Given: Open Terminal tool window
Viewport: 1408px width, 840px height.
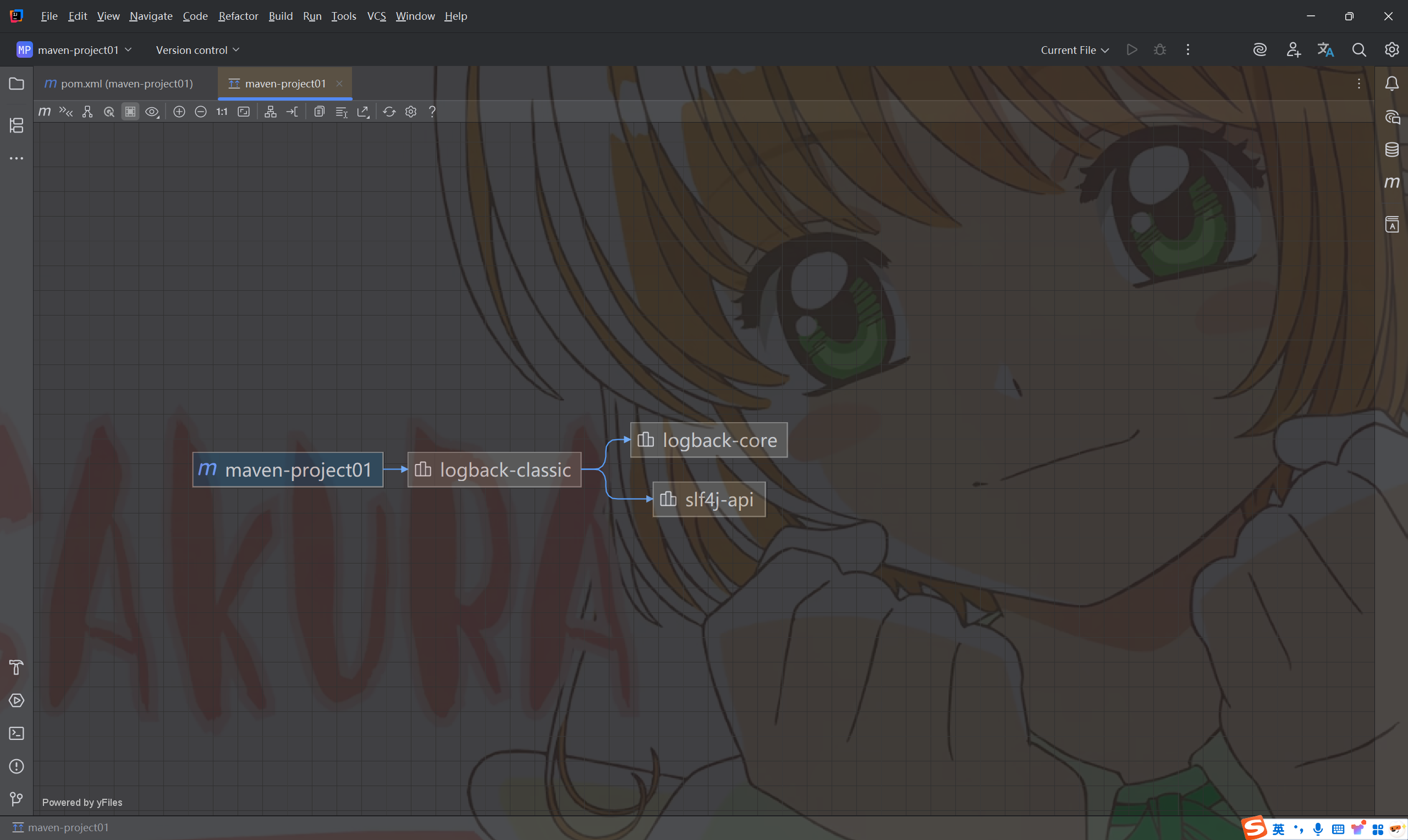Looking at the screenshot, I should (16, 733).
